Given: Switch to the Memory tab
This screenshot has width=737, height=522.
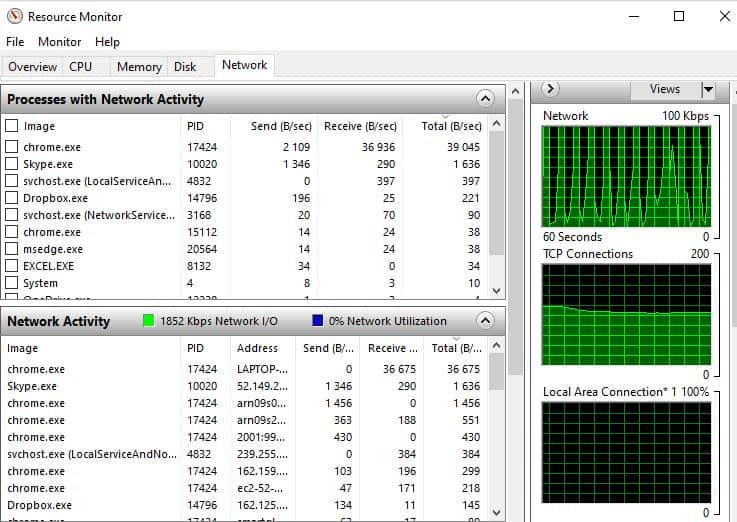Looking at the screenshot, I should pos(139,67).
